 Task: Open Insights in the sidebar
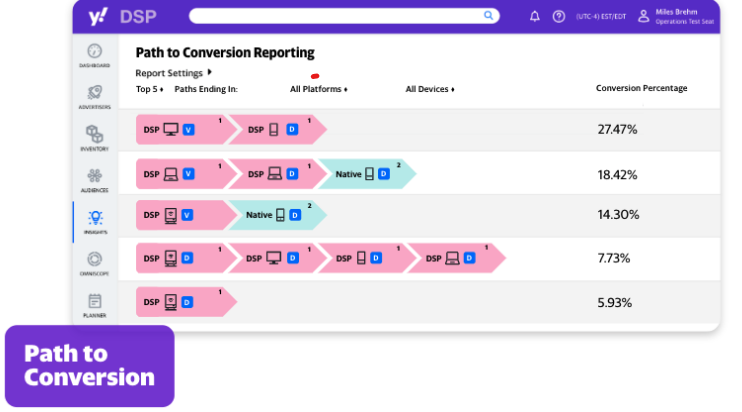(95, 222)
